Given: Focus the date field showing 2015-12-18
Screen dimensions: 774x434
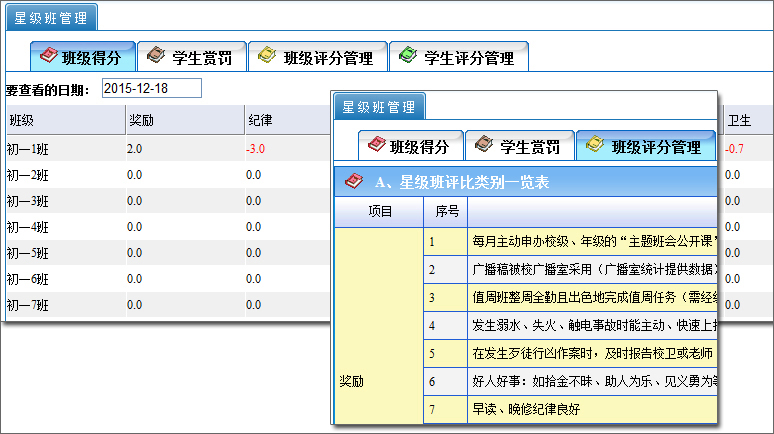Looking at the screenshot, I should 151,88.
